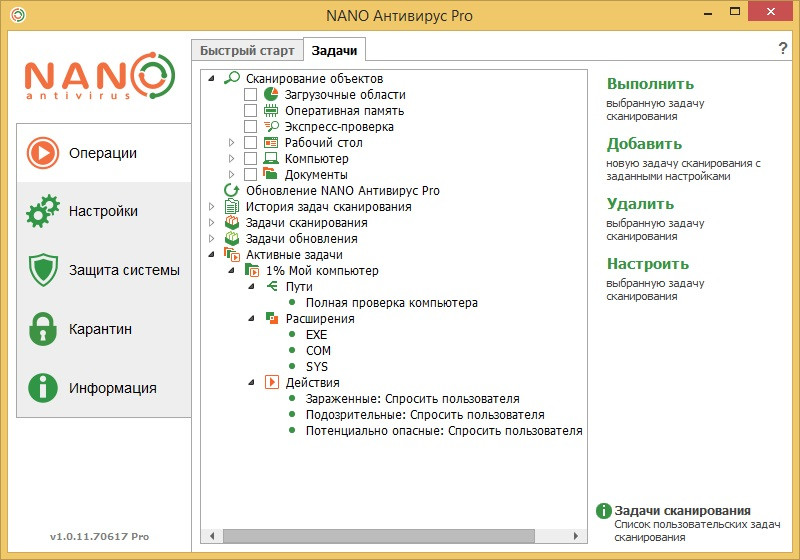Select the Обновление NANO Антивирус Pro refresh icon
The height and width of the screenshot is (560, 800).
[x=232, y=190]
